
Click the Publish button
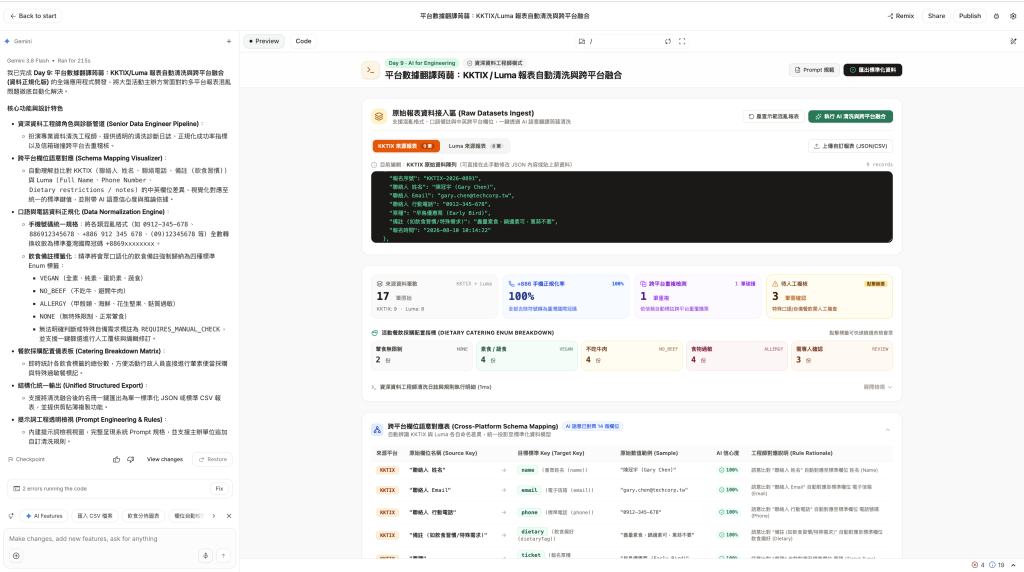click(970, 16)
